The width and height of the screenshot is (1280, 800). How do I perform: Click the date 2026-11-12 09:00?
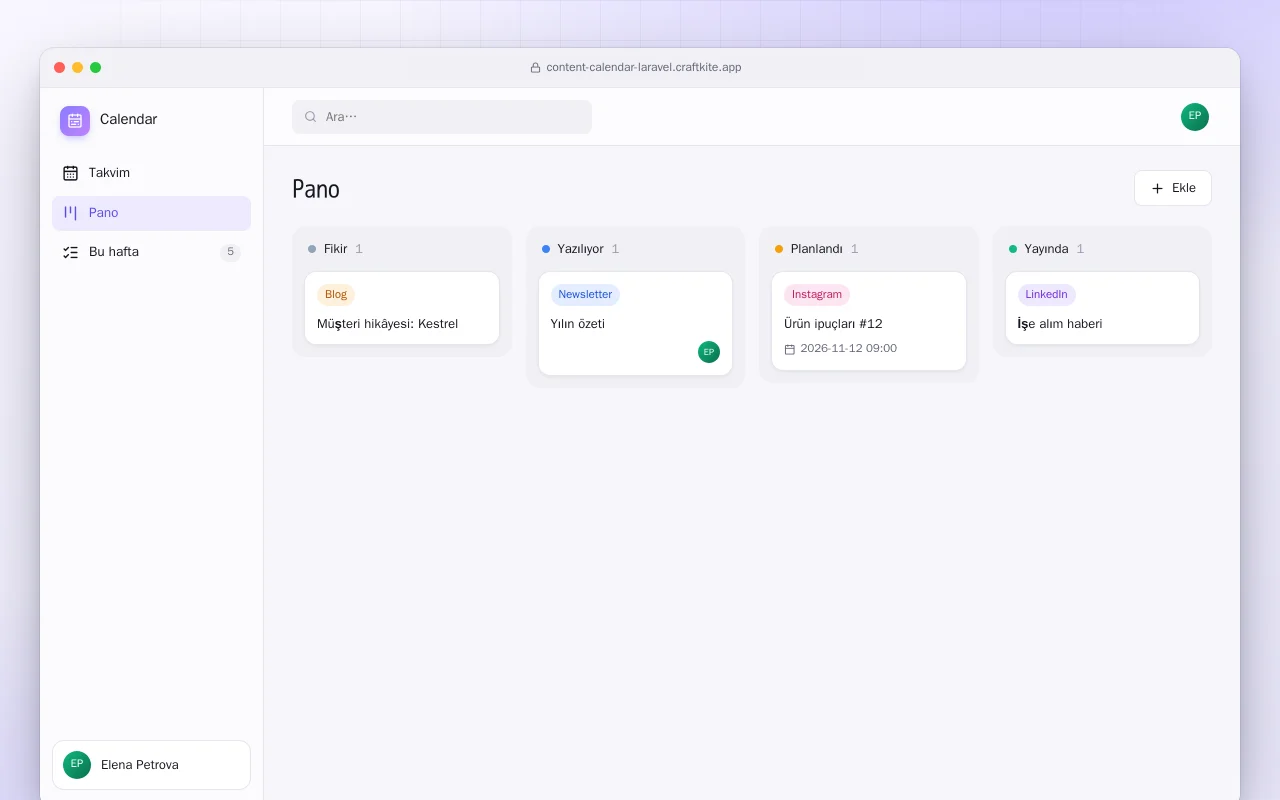point(848,349)
